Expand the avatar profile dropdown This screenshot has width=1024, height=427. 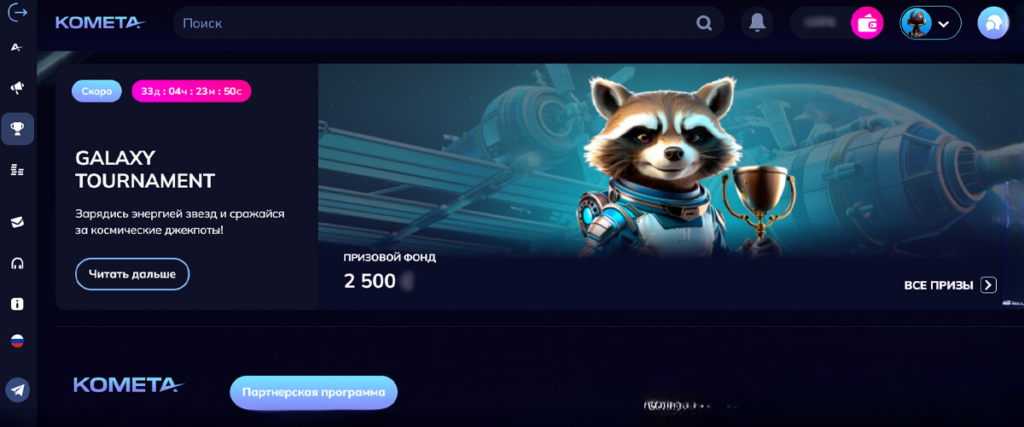tap(930, 24)
